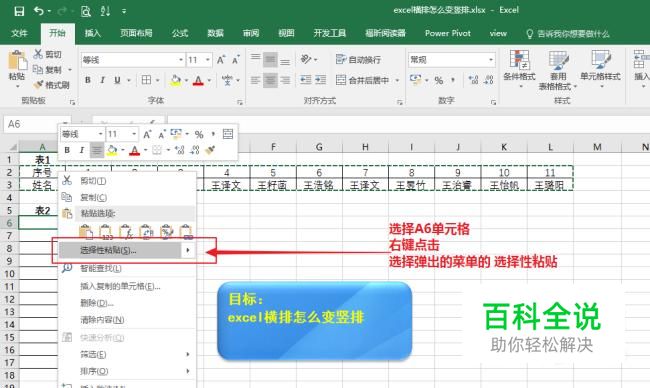The image size is (650, 388).
Task: Choose the Paste Values (123) option icon
Action: pos(106,232)
